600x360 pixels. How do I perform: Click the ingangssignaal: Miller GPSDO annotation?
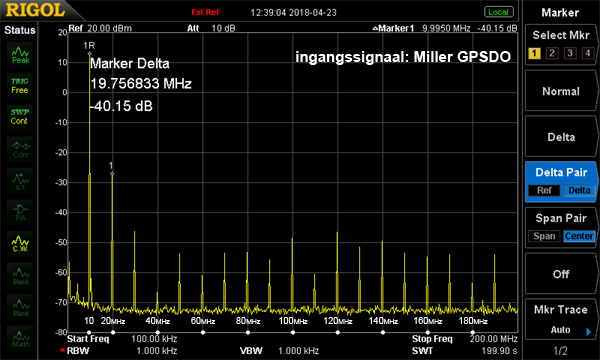click(403, 57)
